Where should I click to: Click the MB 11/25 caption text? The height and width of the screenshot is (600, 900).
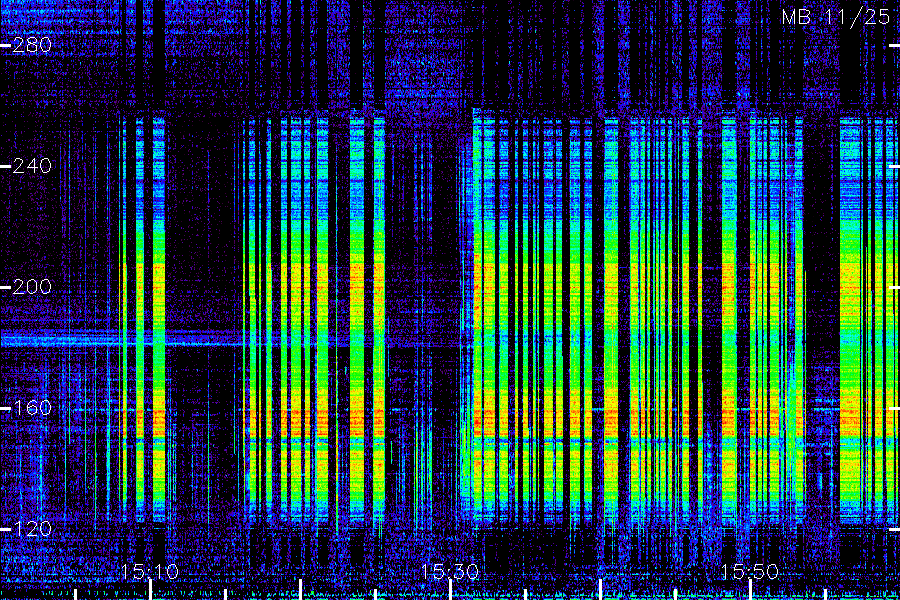(836, 17)
